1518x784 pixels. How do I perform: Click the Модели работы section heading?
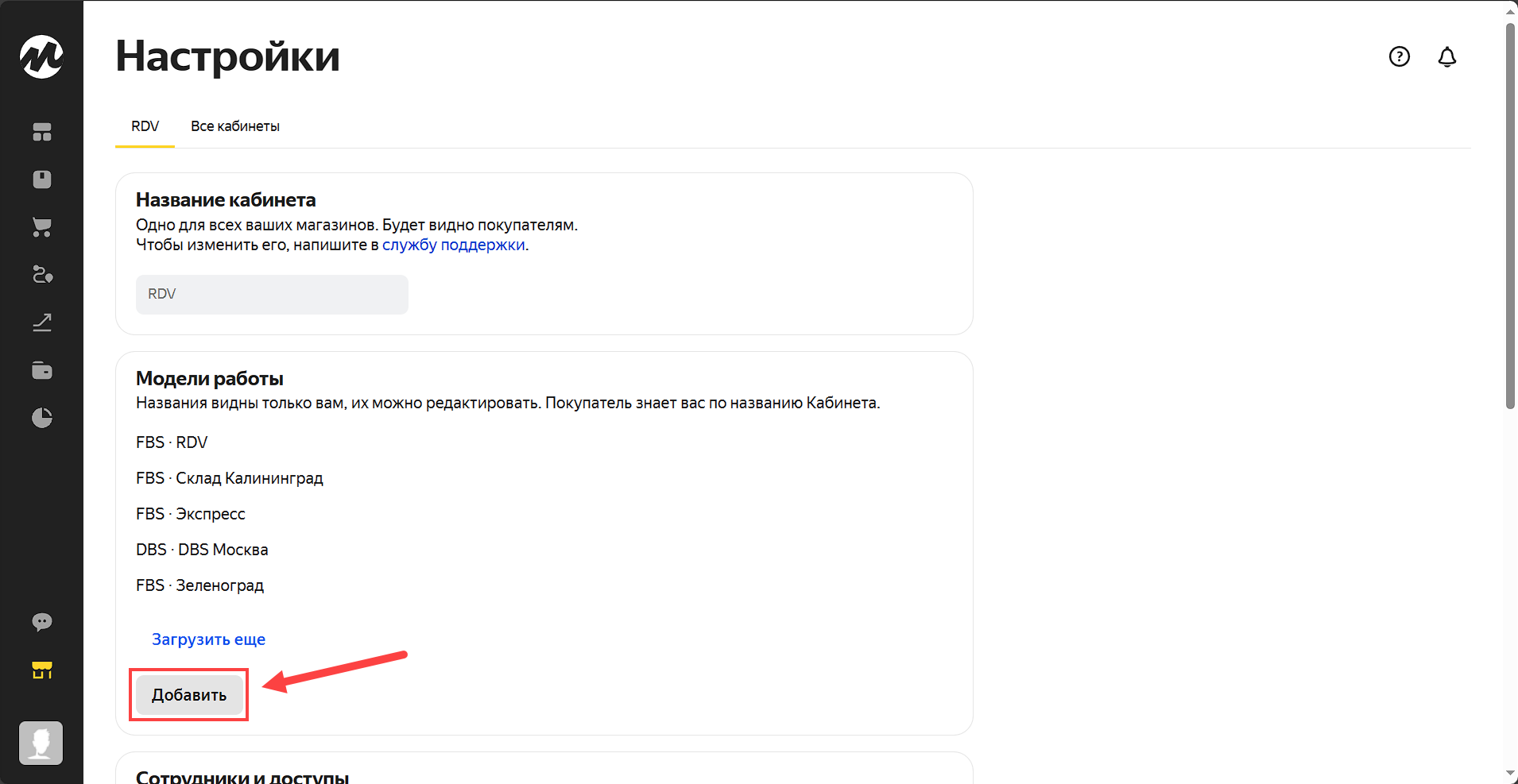[x=210, y=378]
